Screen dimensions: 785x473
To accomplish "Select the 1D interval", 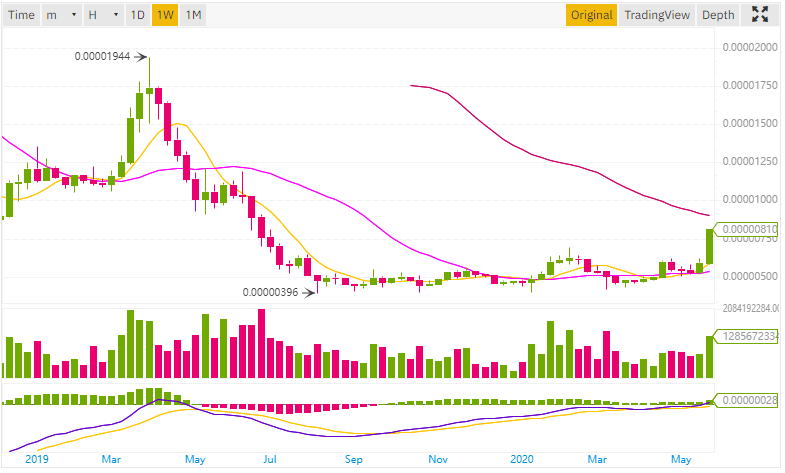I will click(138, 15).
